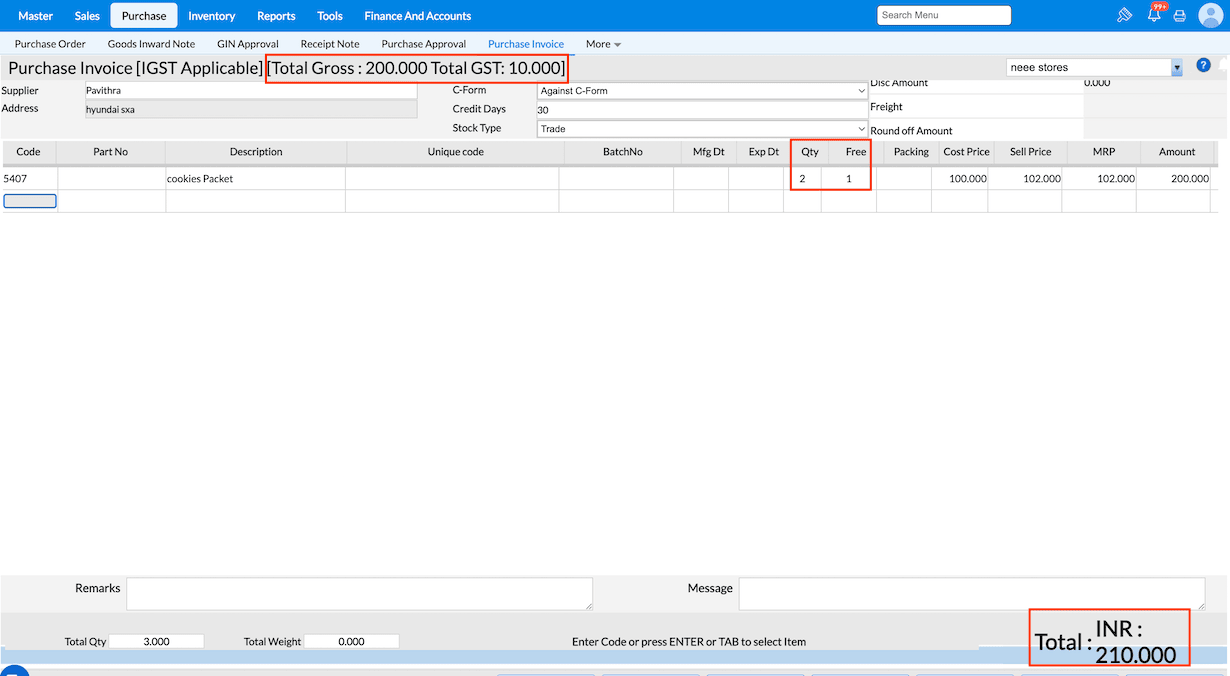Go to Goods Inward Note tab

click(x=151, y=44)
